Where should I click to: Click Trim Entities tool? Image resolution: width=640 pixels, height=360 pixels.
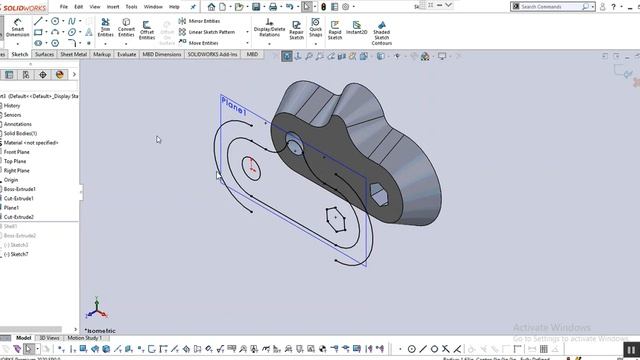[x=105, y=27]
